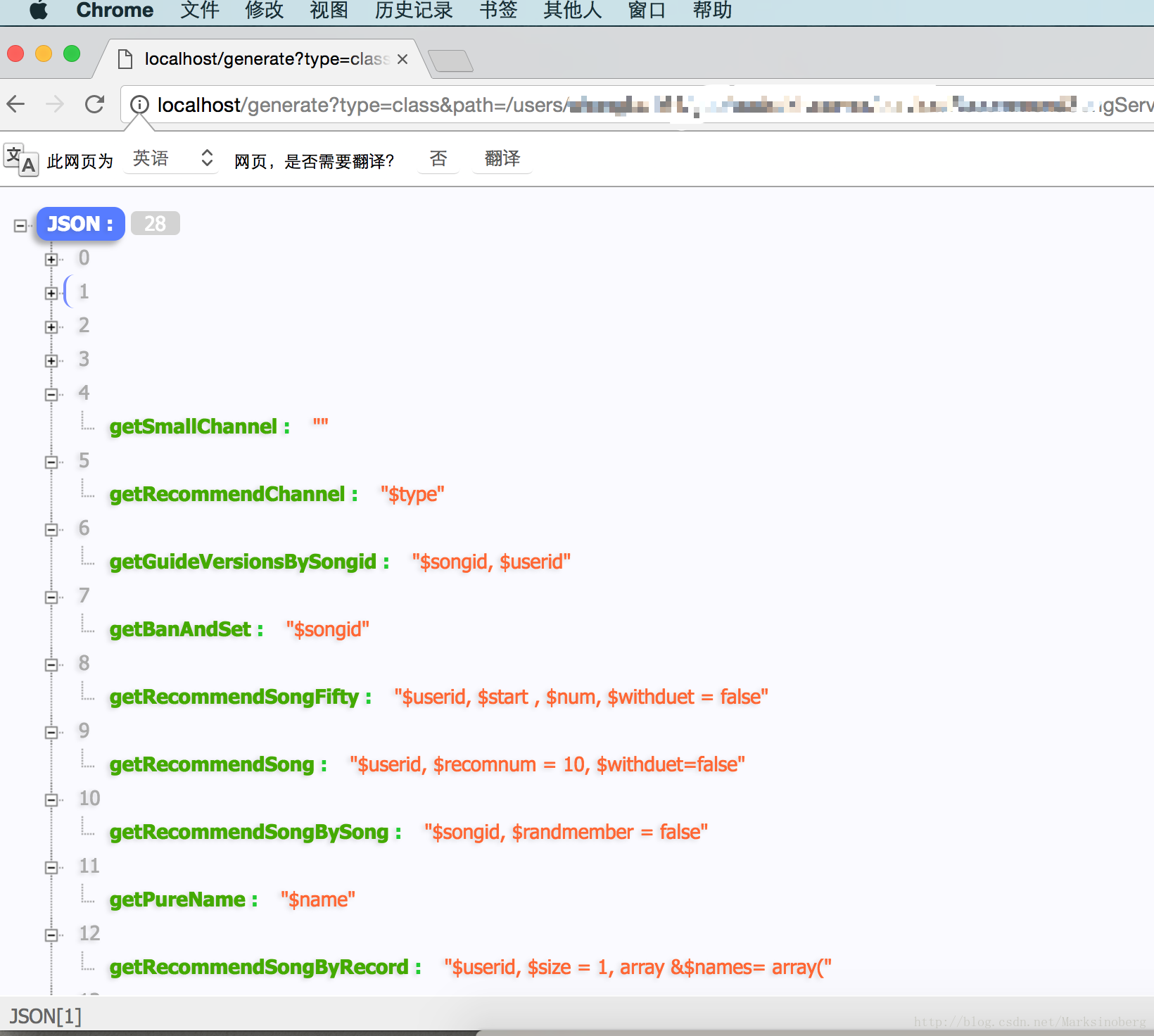Collapse tree node 12
This screenshot has height=1036, width=1154.
click(51, 935)
